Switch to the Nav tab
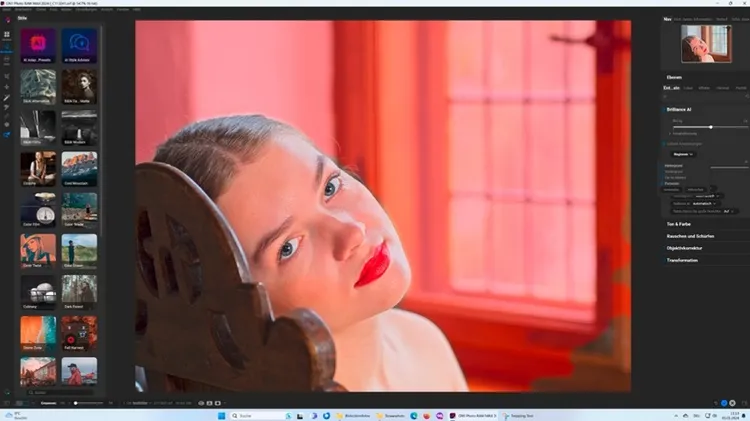 667,19
